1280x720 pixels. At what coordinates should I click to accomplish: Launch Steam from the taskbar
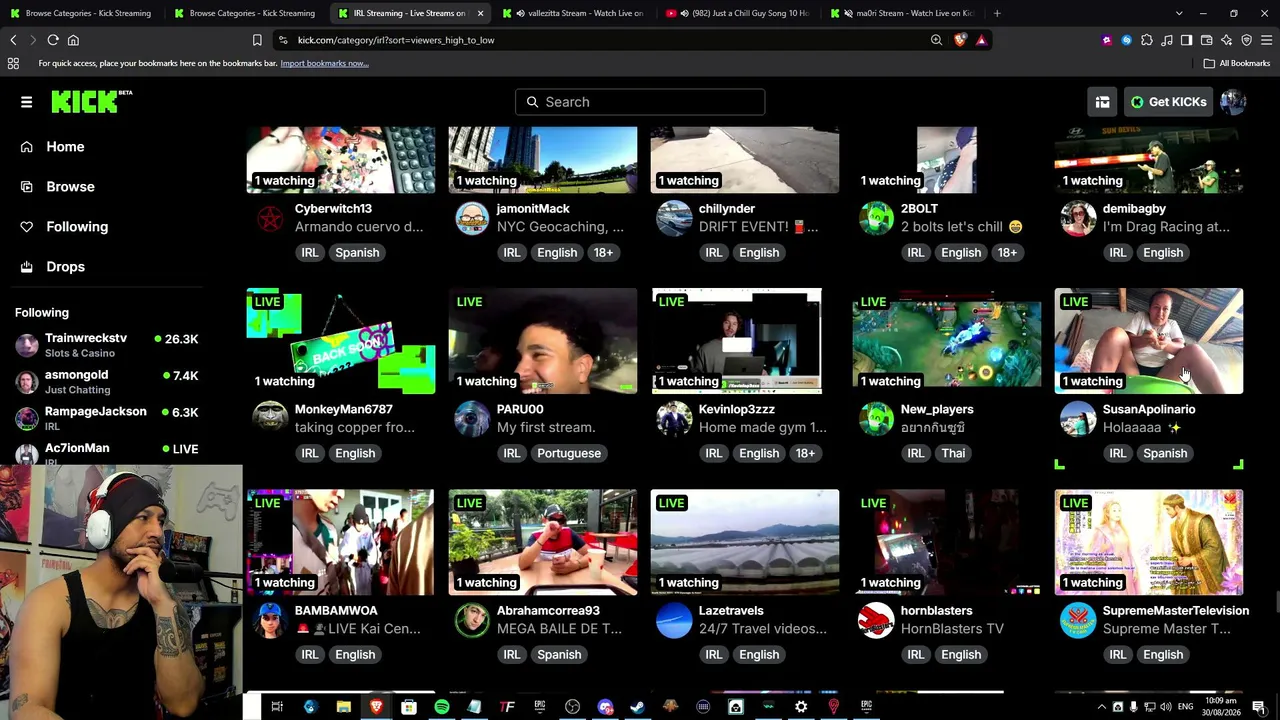(x=637, y=707)
